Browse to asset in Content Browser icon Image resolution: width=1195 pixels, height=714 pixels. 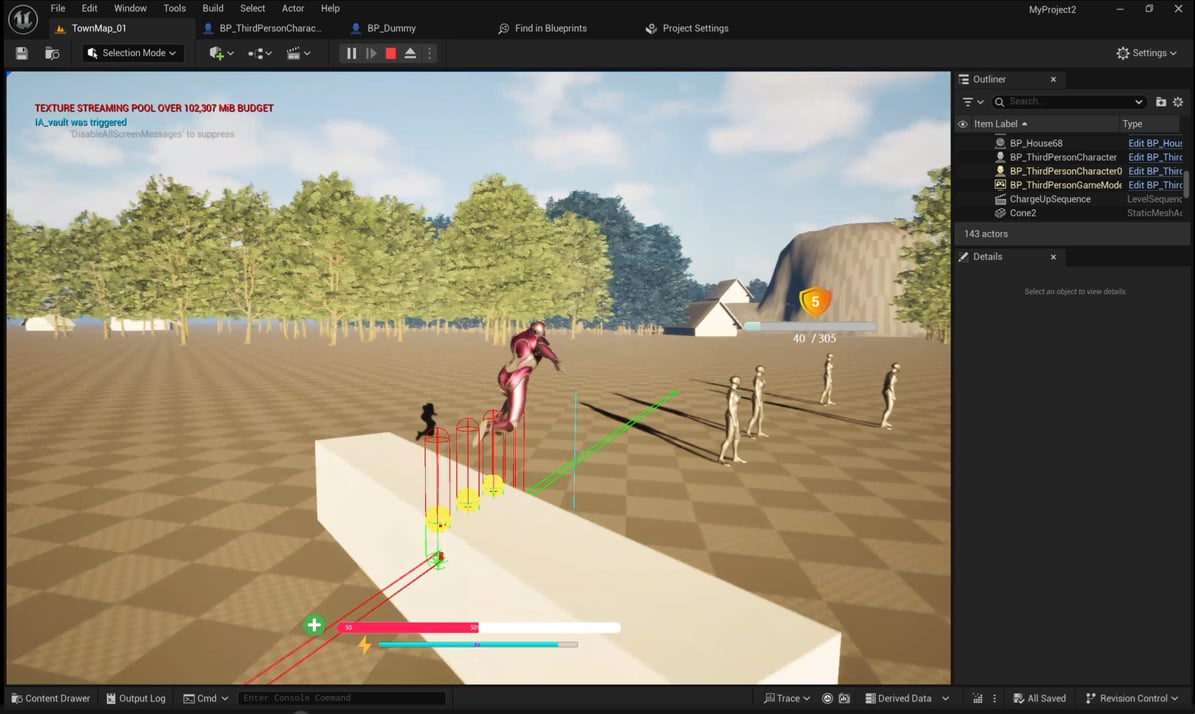coord(52,53)
